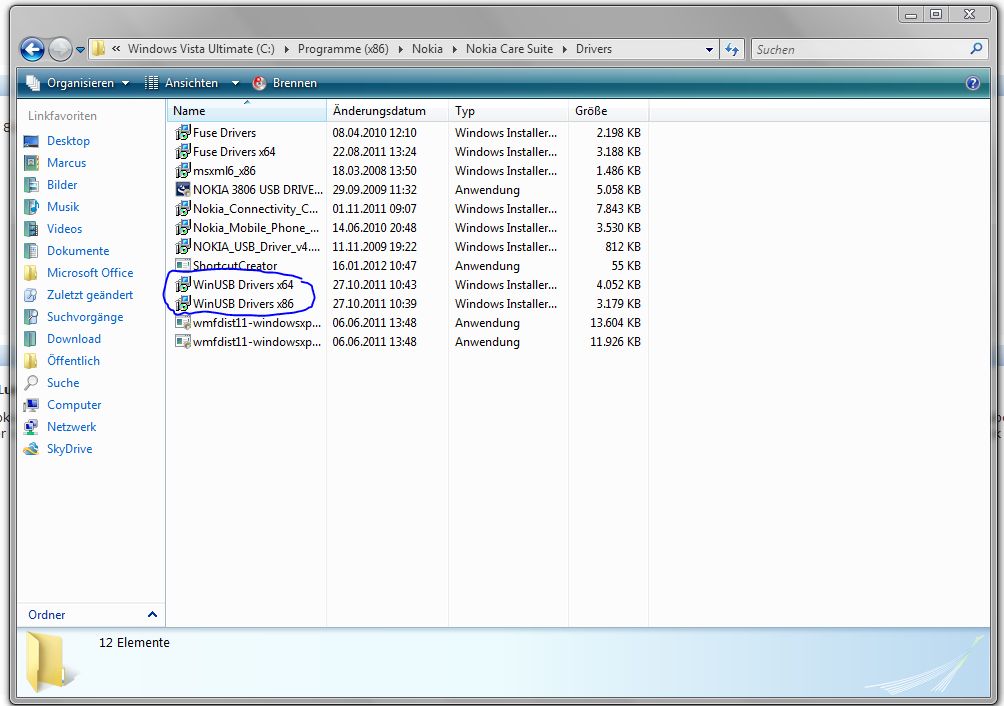Click the Drivers breadcrumb segment

pyautogui.click(x=594, y=49)
